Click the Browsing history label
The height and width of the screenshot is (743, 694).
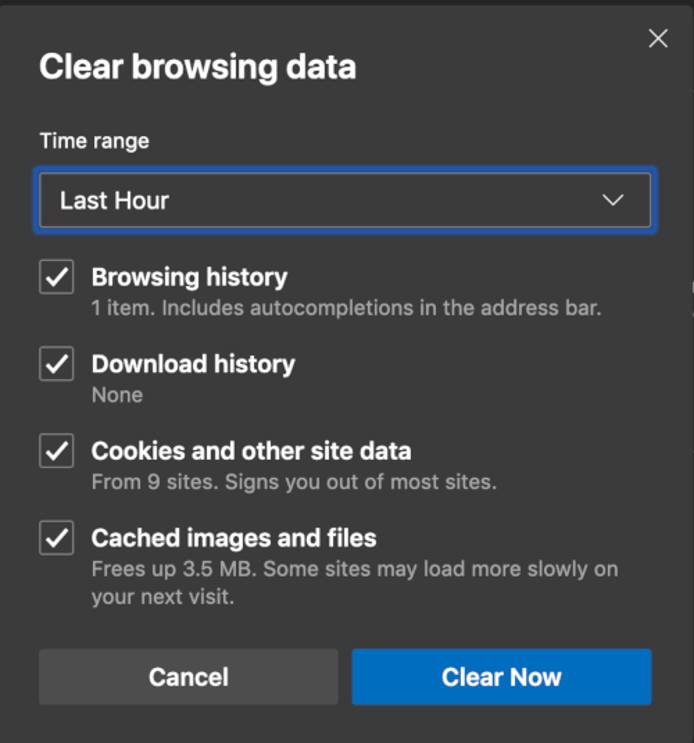pyautogui.click(x=189, y=277)
